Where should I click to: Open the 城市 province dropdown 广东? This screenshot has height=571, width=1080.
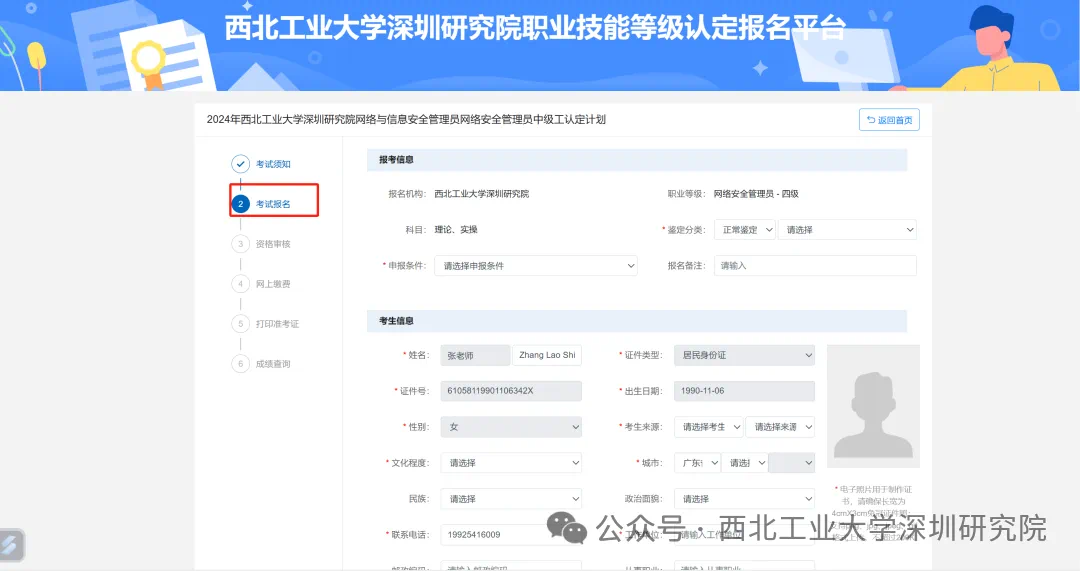[x=698, y=463]
